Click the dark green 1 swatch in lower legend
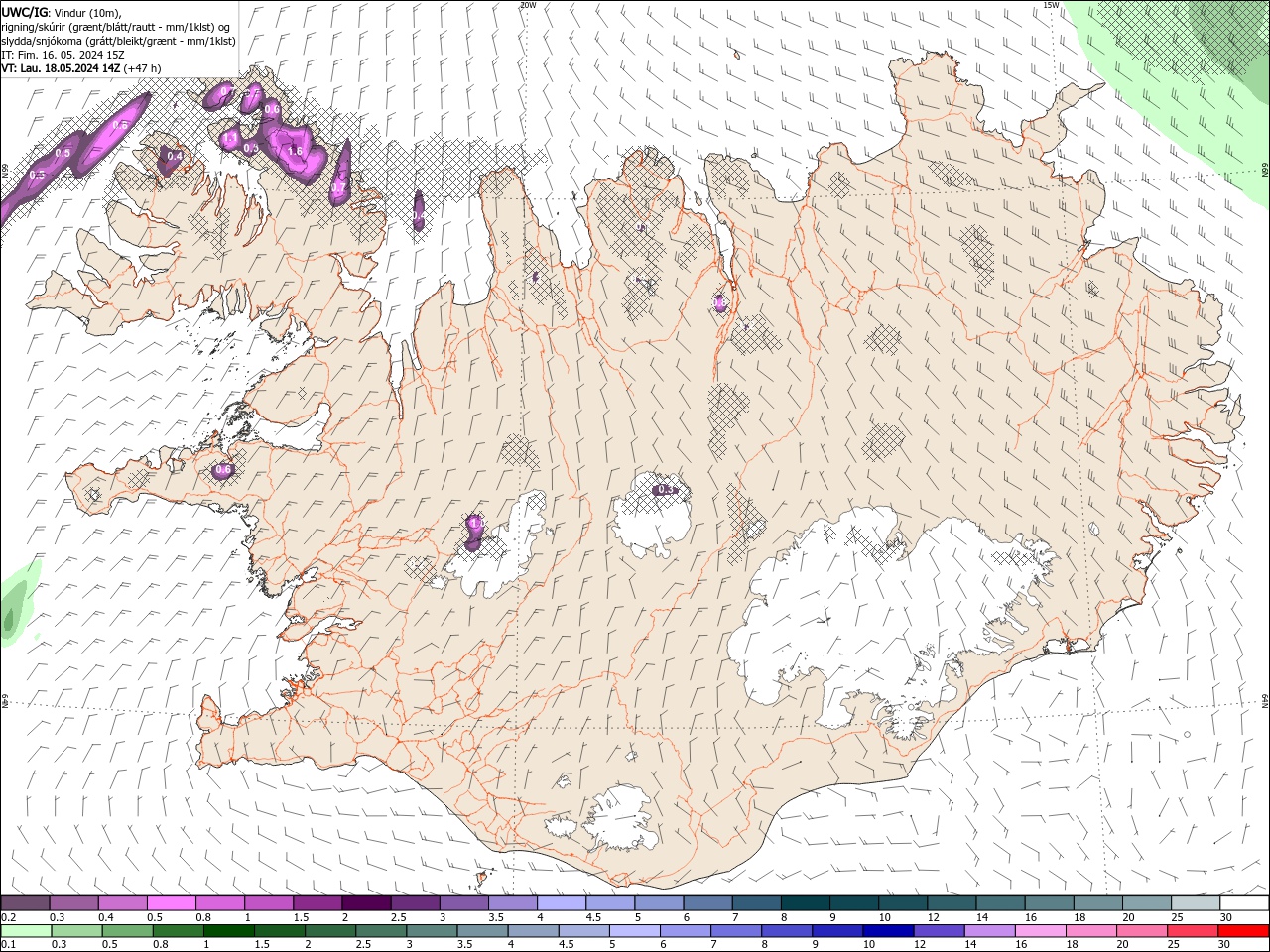This screenshot has height=952, width=1270. (x=228, y=931)
